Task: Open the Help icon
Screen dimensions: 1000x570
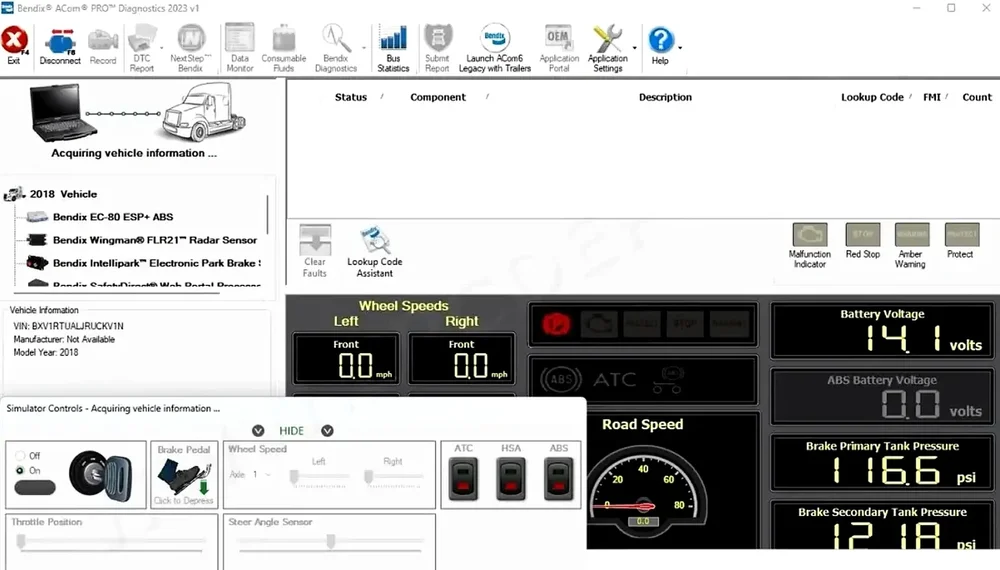Action: coord(660,42)
